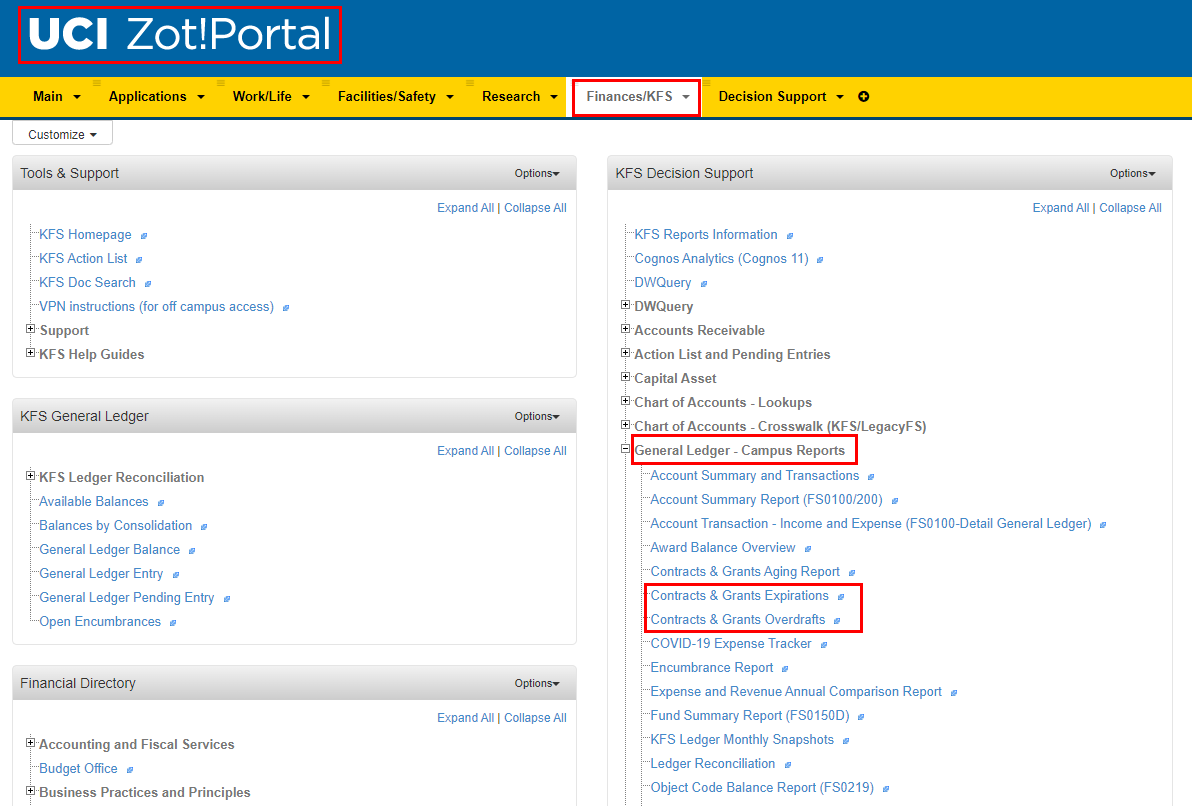Viewport: 1192px width, 806px height.
Task: Expand Action List and Pending Entries node
Action: 626,353
